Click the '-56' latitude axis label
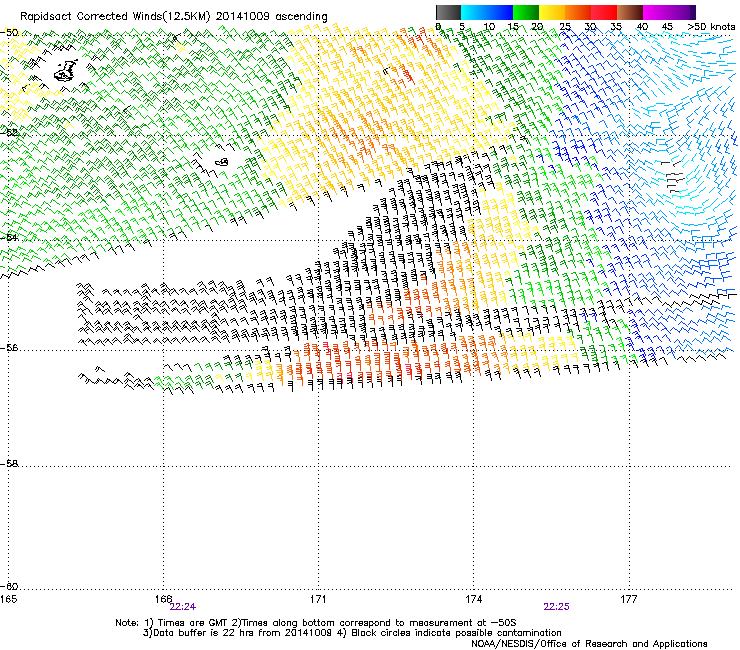 tap(9, 347)
